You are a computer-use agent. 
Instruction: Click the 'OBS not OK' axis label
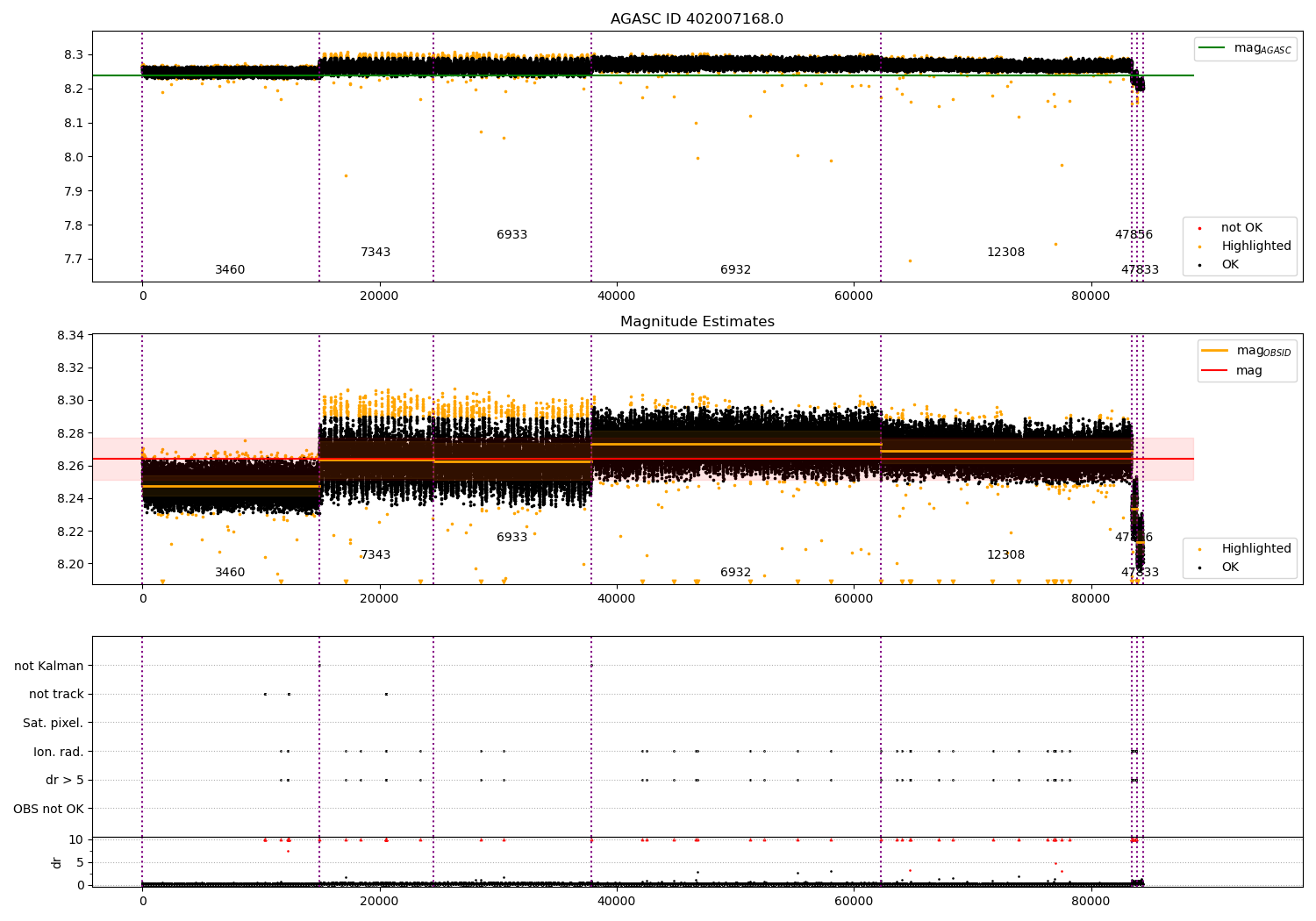(48, 809)
